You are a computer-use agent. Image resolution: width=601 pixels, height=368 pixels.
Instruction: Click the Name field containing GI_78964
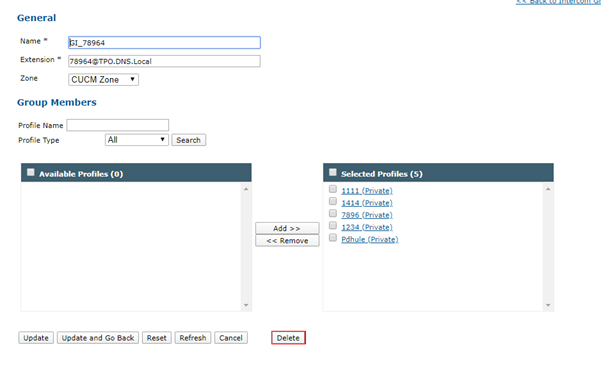(x=164, y=43)
